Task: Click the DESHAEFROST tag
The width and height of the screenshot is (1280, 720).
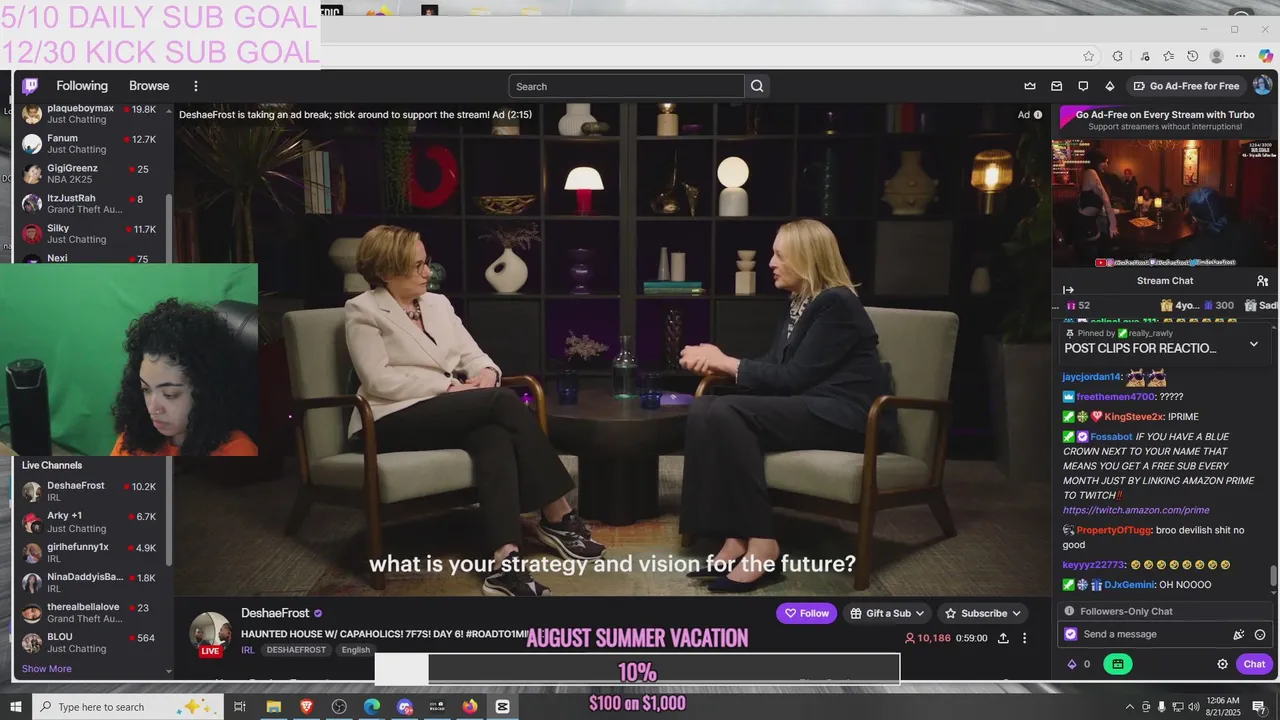Action: coord(296,650)
